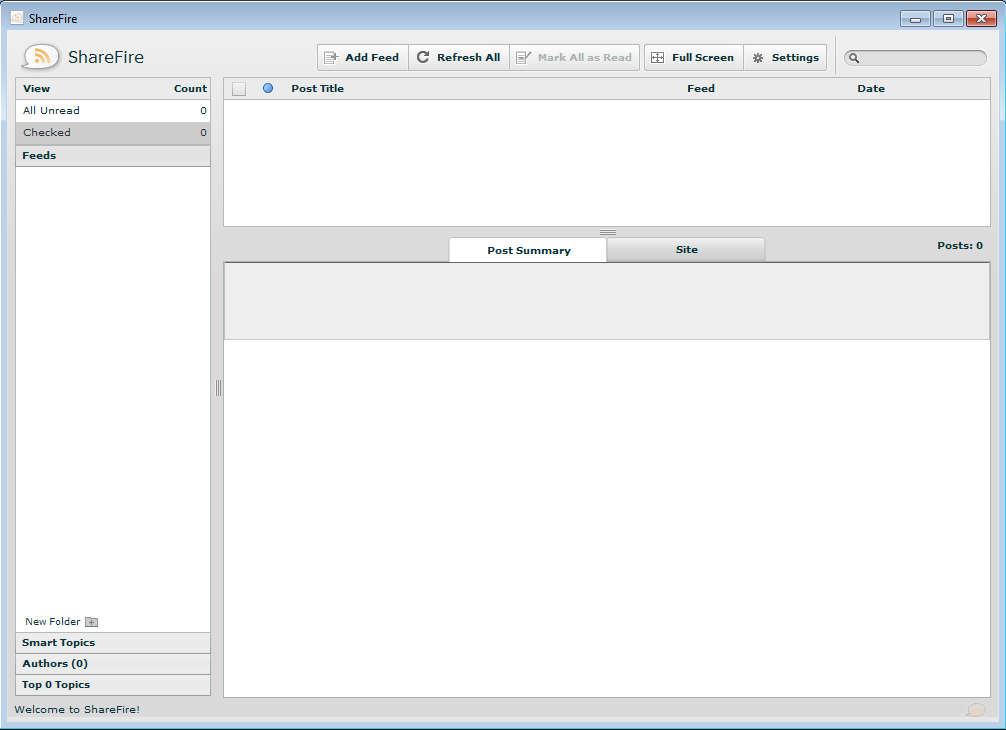1006x730 pixels.
Task: Click the Posts: 0 counter
Action: (960, 246)
